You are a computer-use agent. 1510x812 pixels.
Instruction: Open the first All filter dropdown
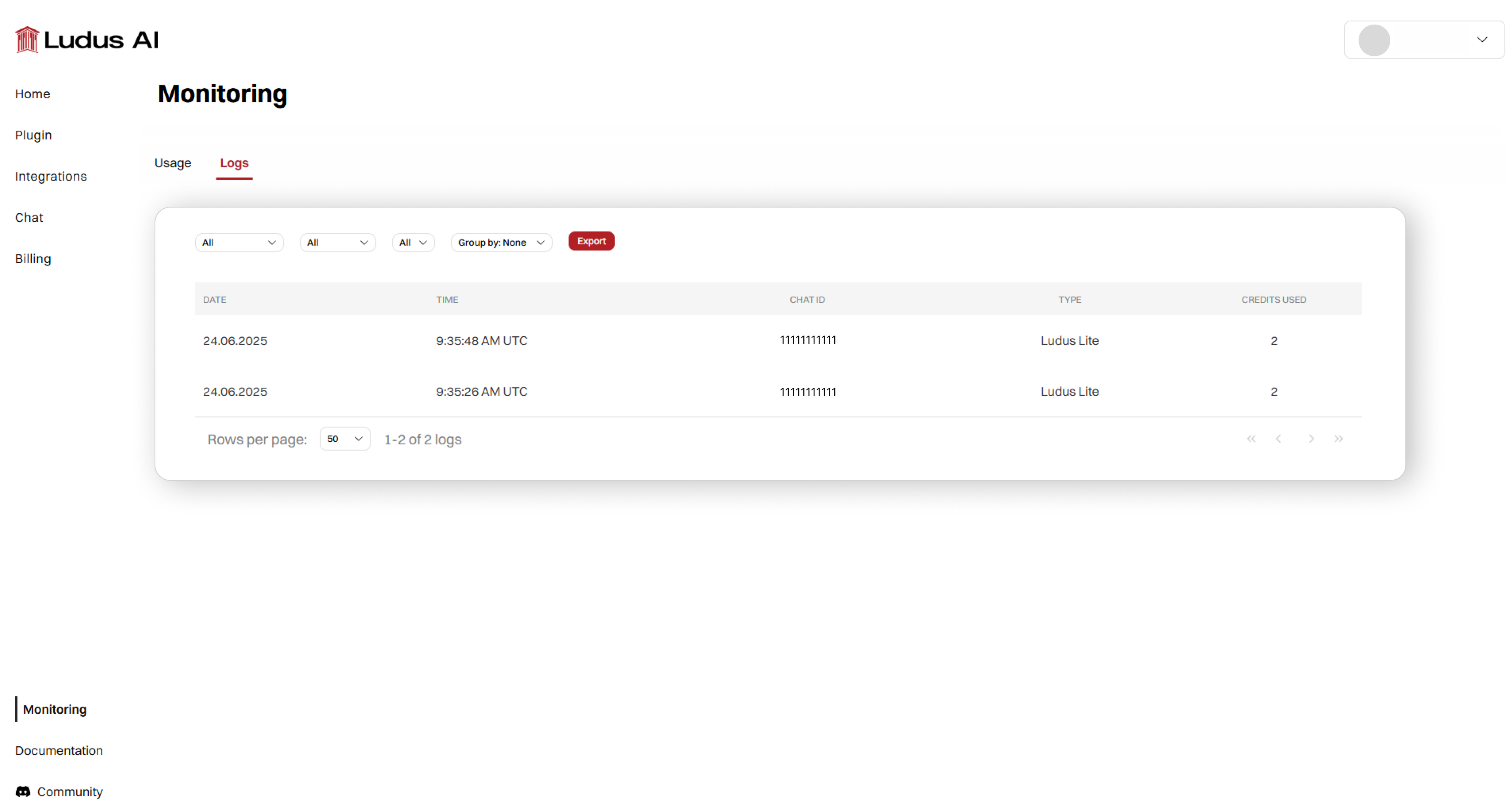[x=239, y=242]
